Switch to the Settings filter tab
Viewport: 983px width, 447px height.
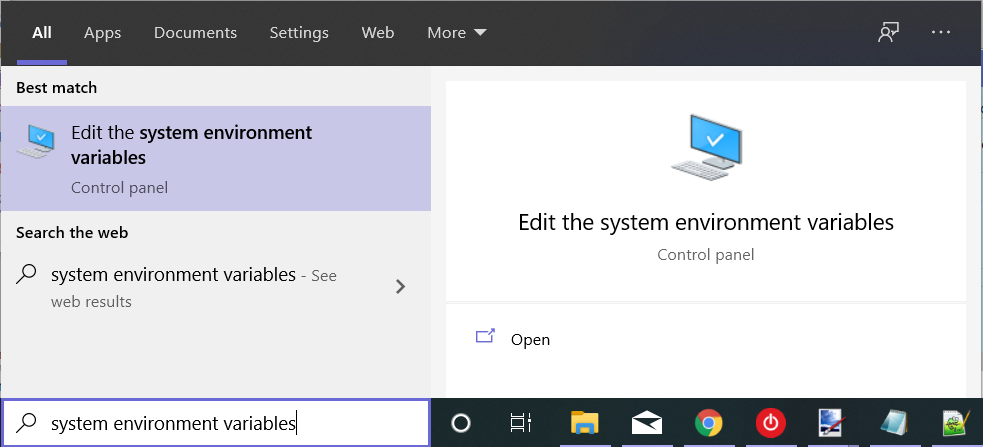(299, 33)
